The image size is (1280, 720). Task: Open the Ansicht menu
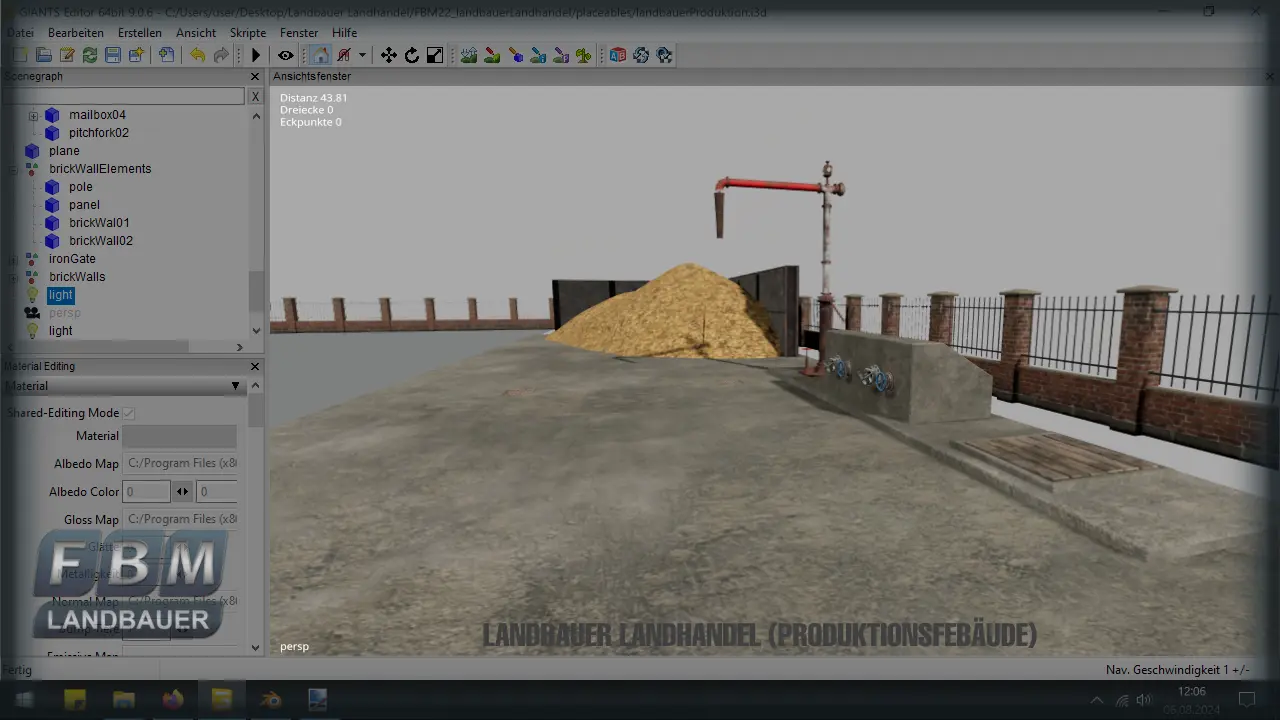pos(196,33)
